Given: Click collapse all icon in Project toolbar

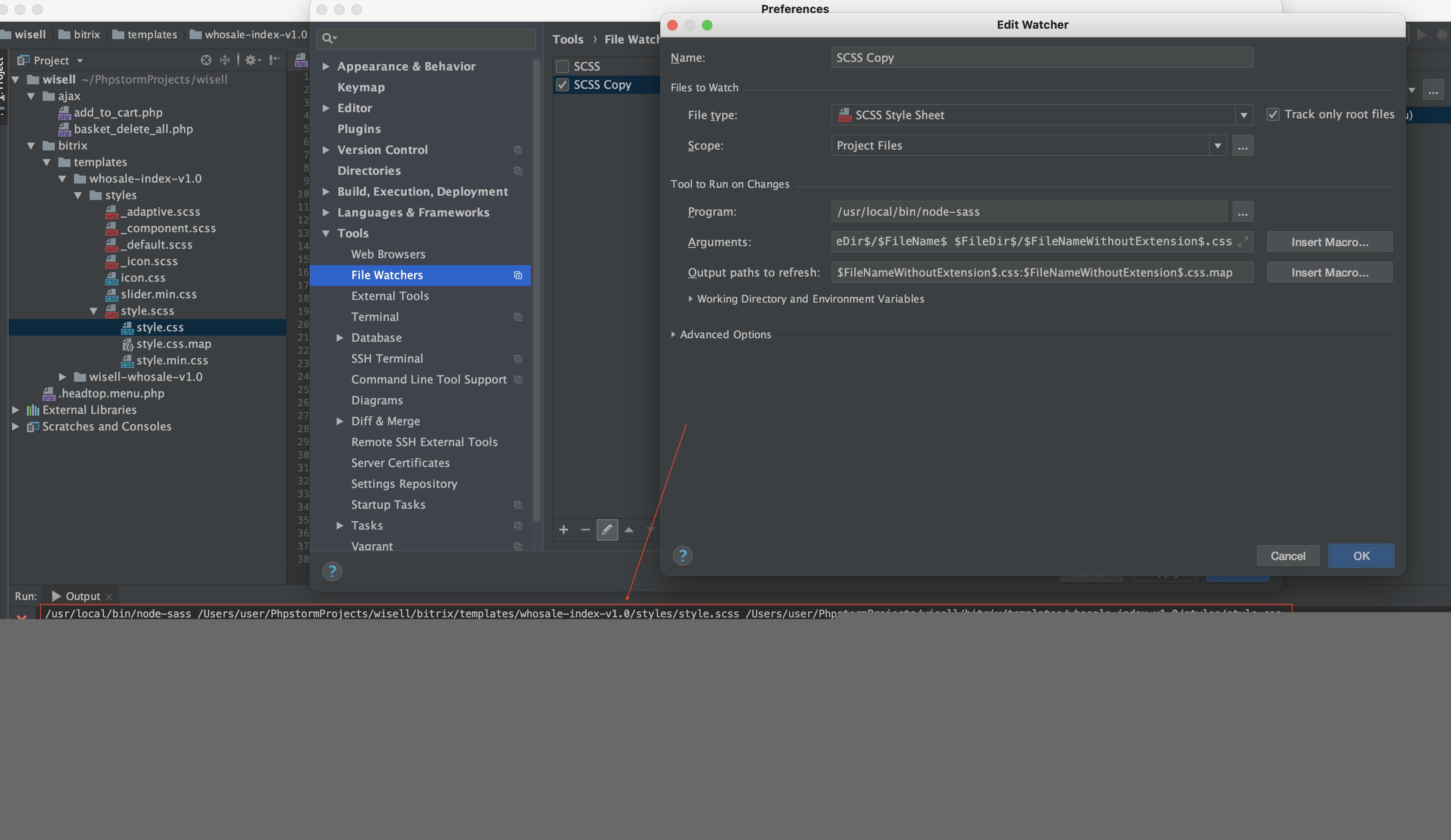Looking at the screenshot, I should coord(224,60).
